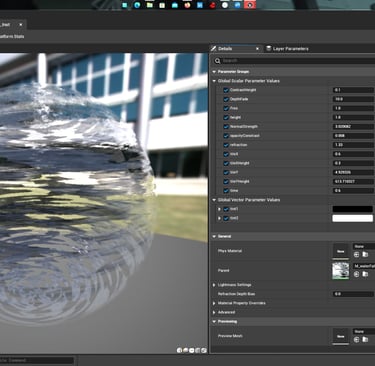Click use-selected-asset icon for Phys Material
375x366 pixels.
point(356,255)
